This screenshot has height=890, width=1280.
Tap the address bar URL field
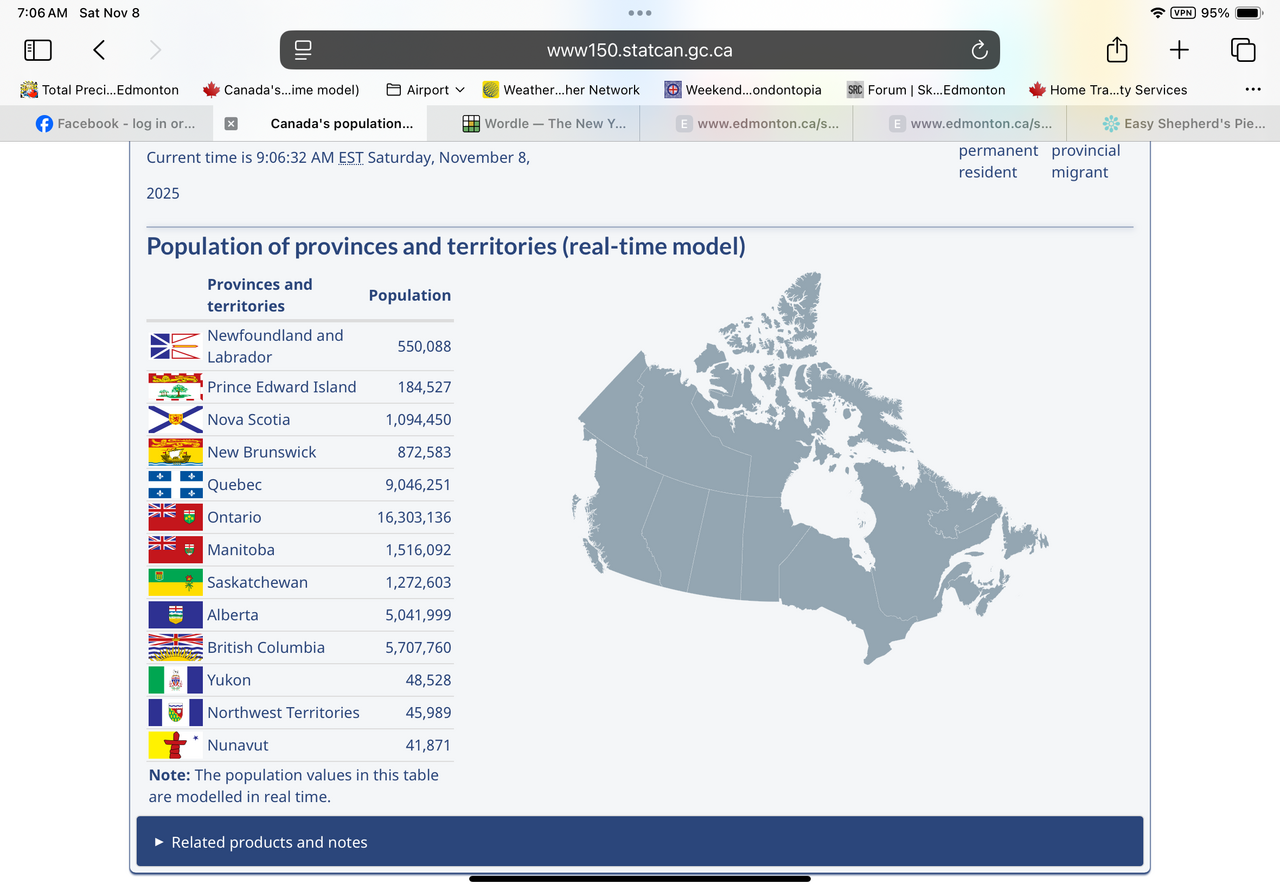(640, 50)
